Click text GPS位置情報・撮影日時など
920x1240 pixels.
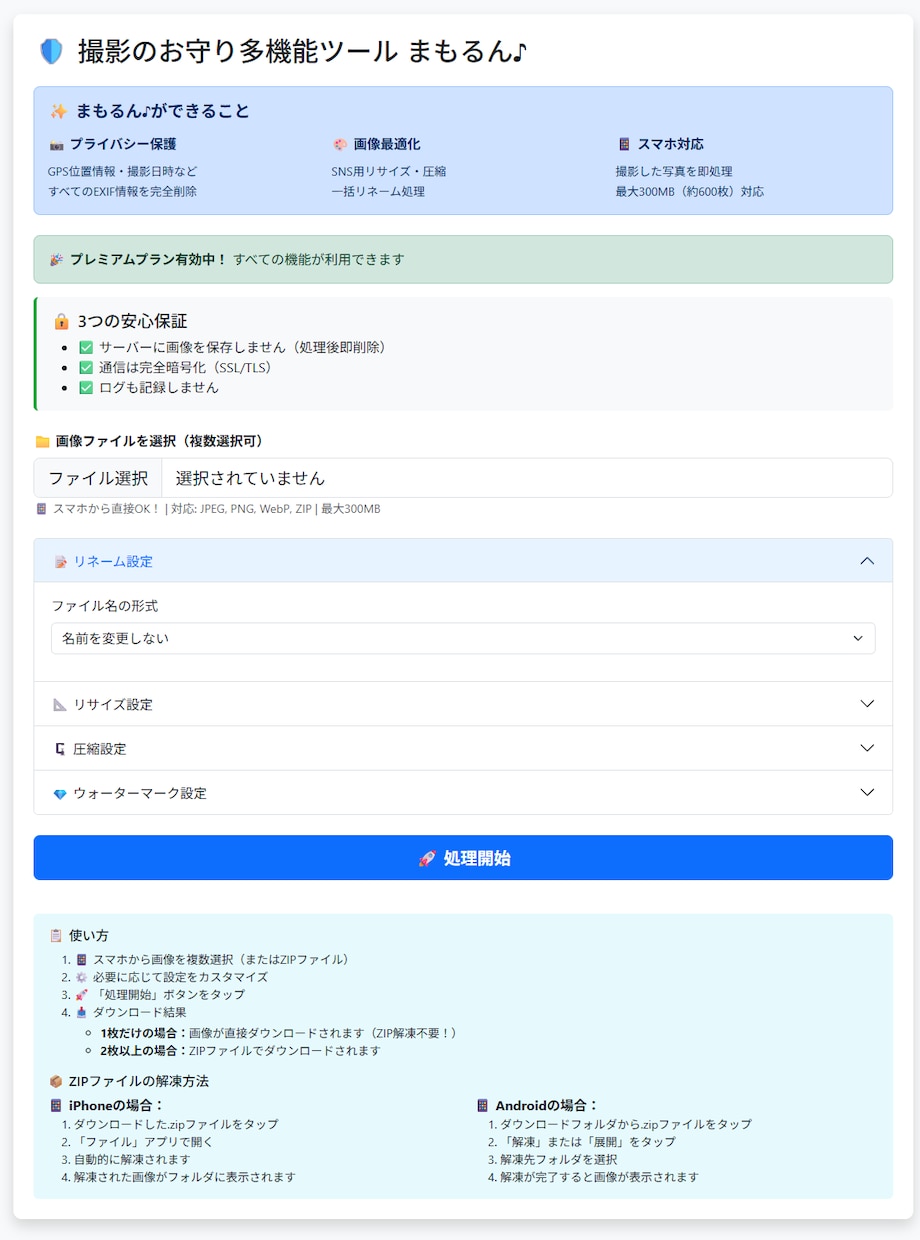[122, 172]
